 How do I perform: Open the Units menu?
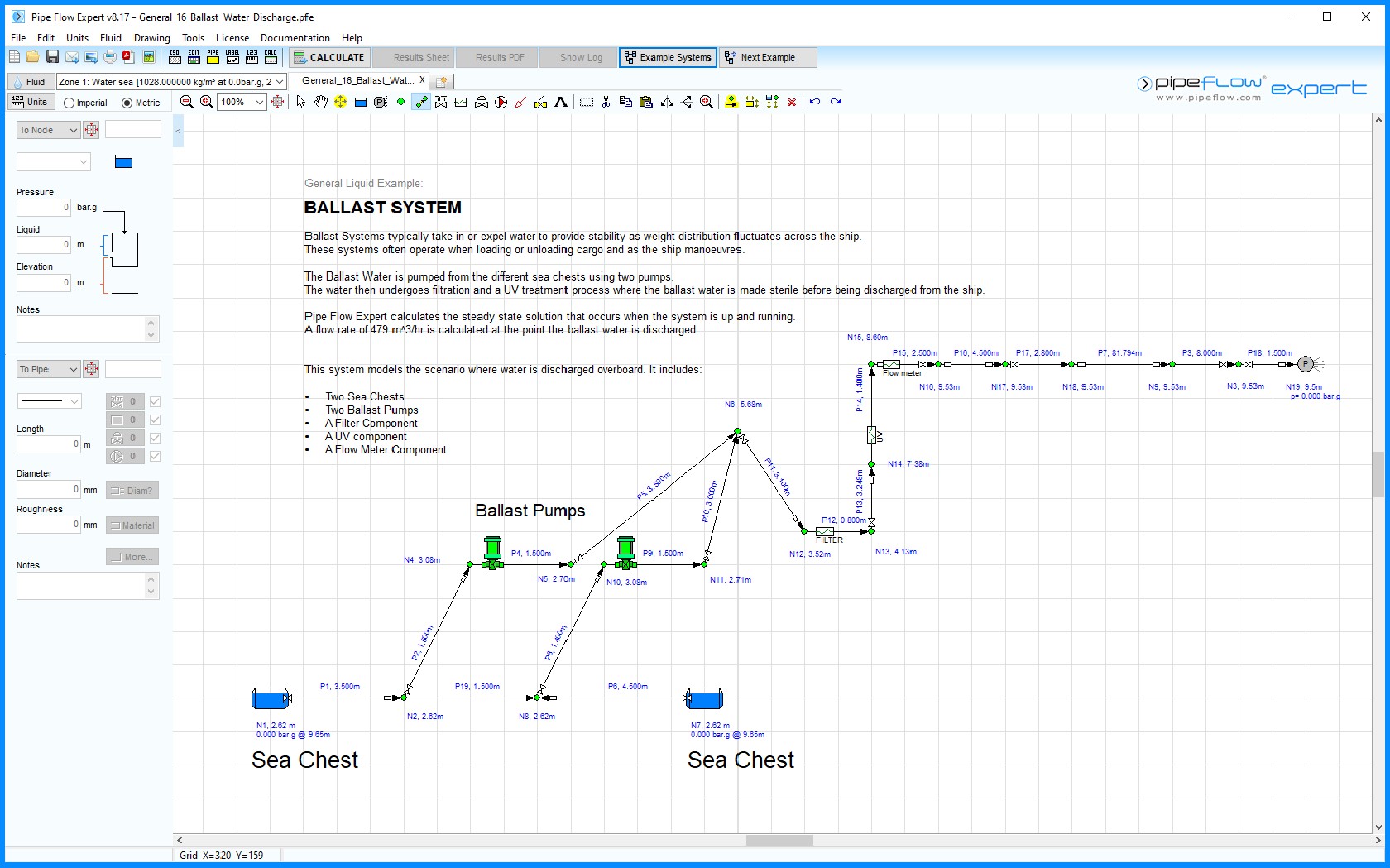click(77, 38)
